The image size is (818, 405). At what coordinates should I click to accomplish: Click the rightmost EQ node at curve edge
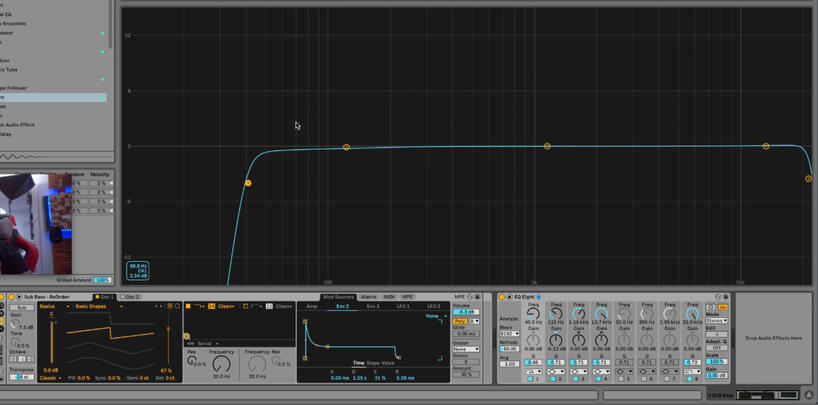[808, 179]
